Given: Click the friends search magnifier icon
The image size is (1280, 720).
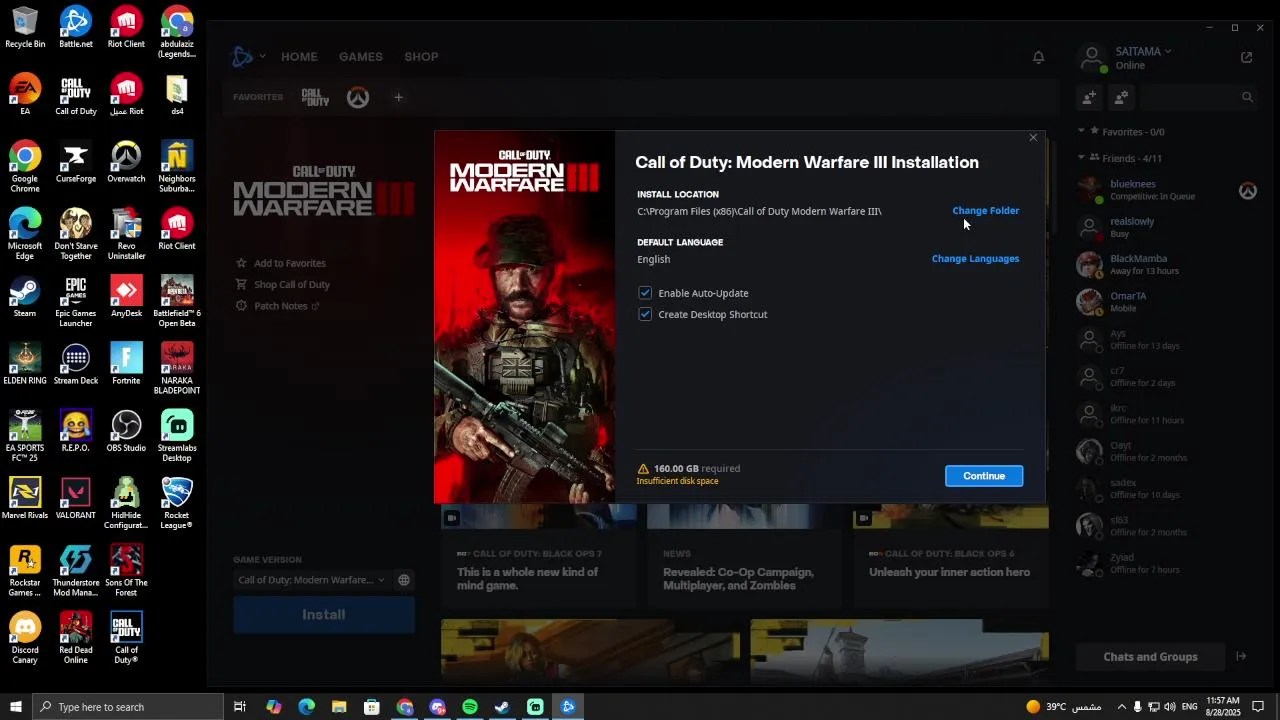Looking at the screenshot, I should pyautogui.click(x=1247, y=97).
